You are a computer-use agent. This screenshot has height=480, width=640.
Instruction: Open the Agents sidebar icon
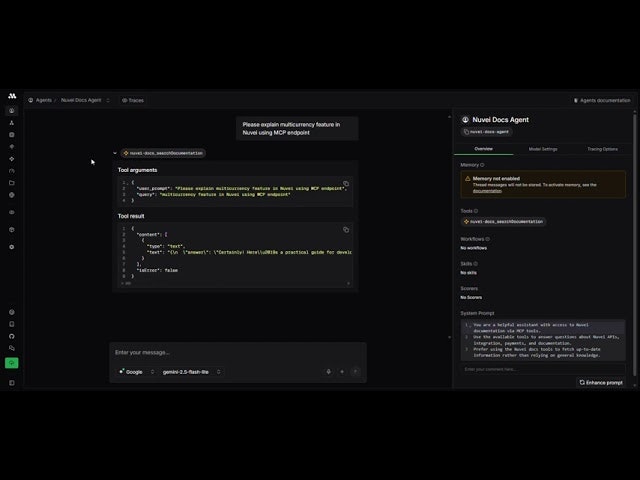coord(12,111)
